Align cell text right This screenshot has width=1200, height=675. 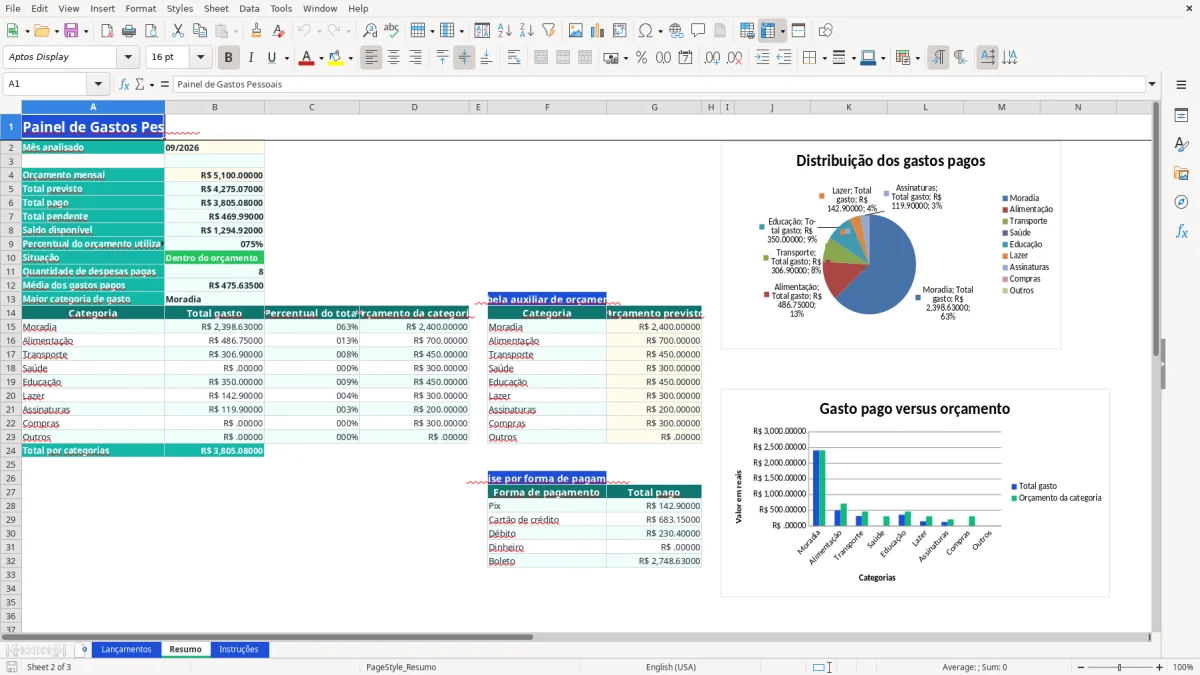pos(415,58)
